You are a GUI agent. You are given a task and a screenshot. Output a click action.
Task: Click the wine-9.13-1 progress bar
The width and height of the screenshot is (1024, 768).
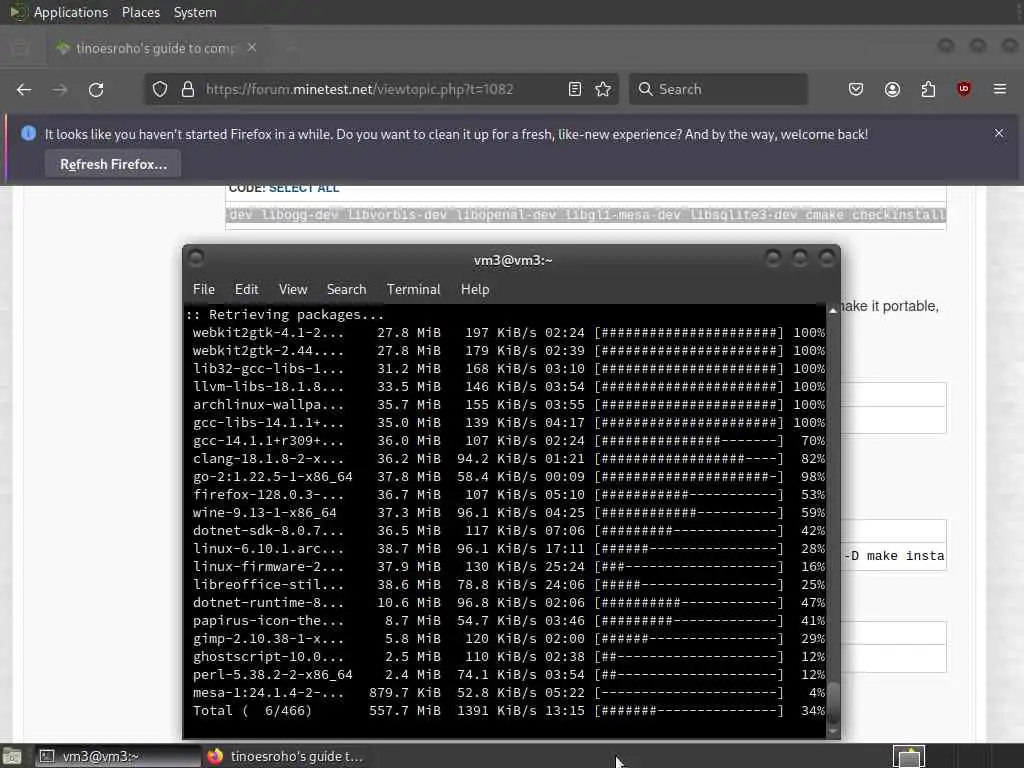(x=688, y=513)
